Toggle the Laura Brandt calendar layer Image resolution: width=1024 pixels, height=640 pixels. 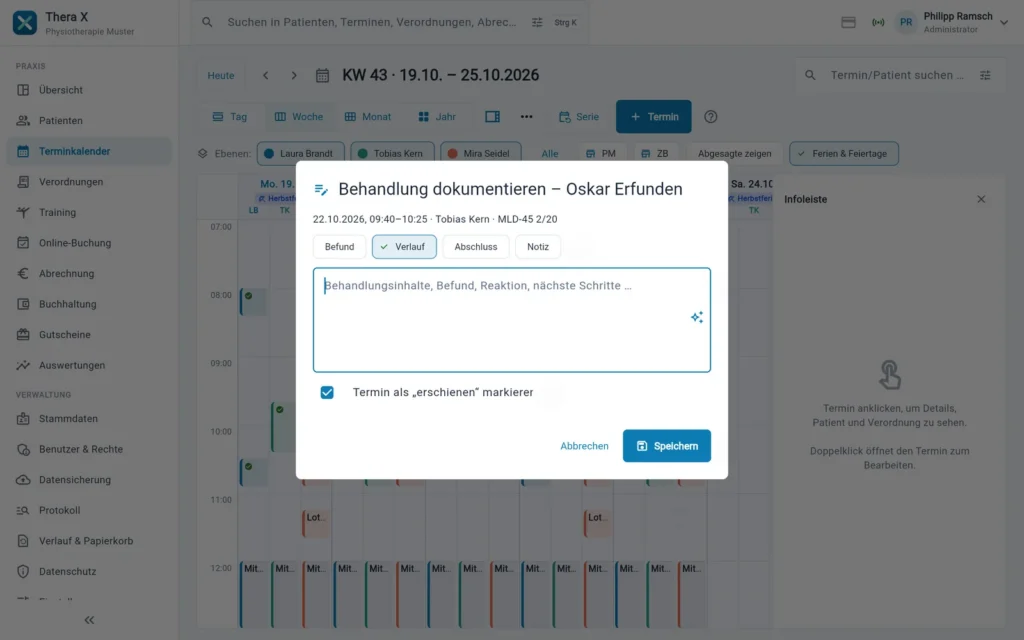pyautogui.click(x=300, y=153)
